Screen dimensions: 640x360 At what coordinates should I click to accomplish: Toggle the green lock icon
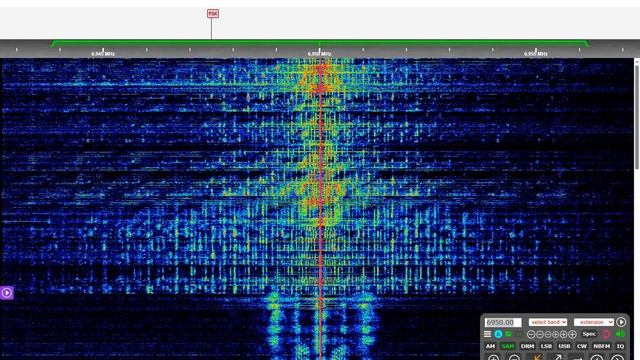point(509,333)
